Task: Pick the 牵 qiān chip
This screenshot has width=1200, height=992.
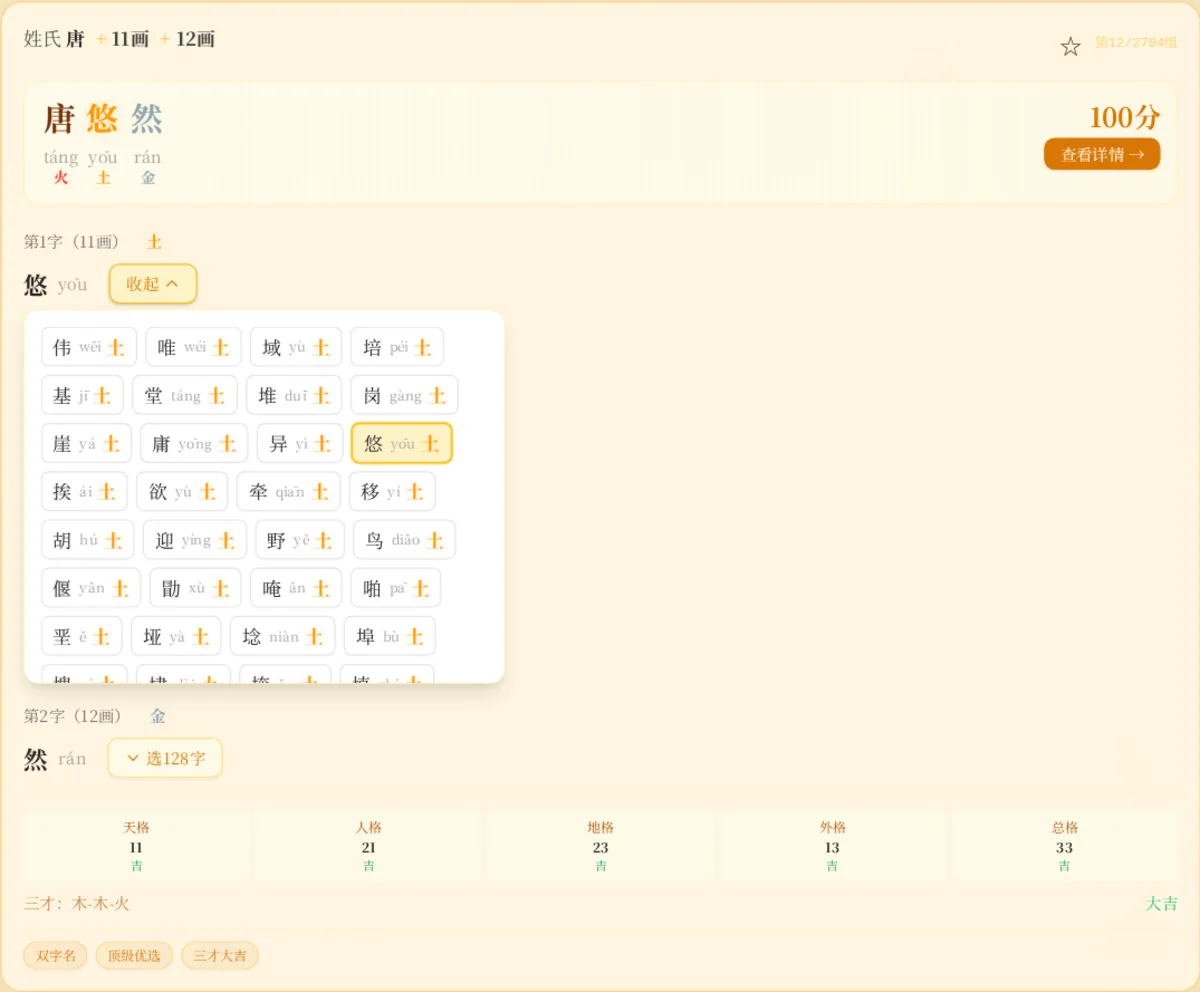Action: pos(288,491)
